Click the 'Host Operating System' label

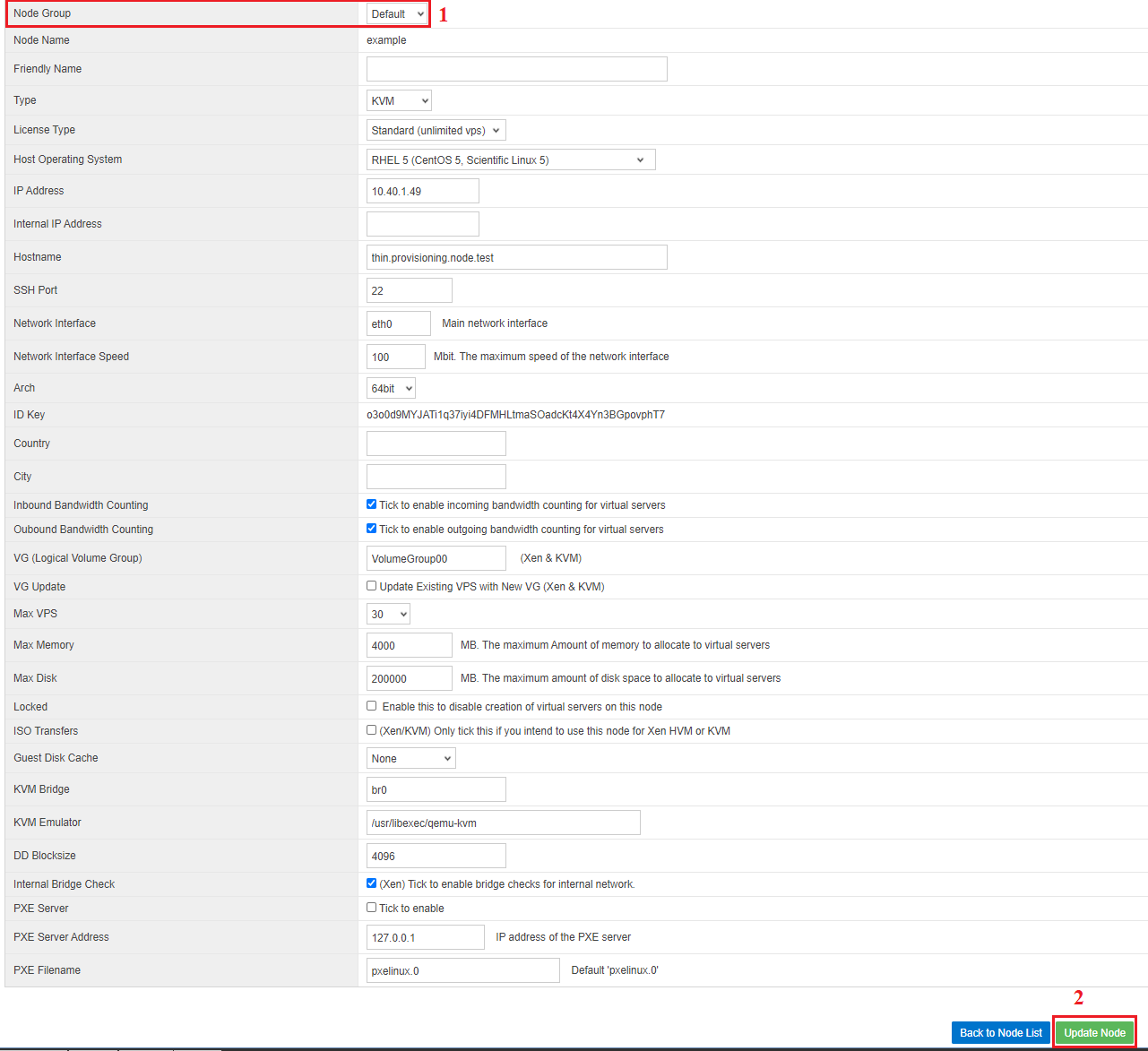(x=67, y=159)
